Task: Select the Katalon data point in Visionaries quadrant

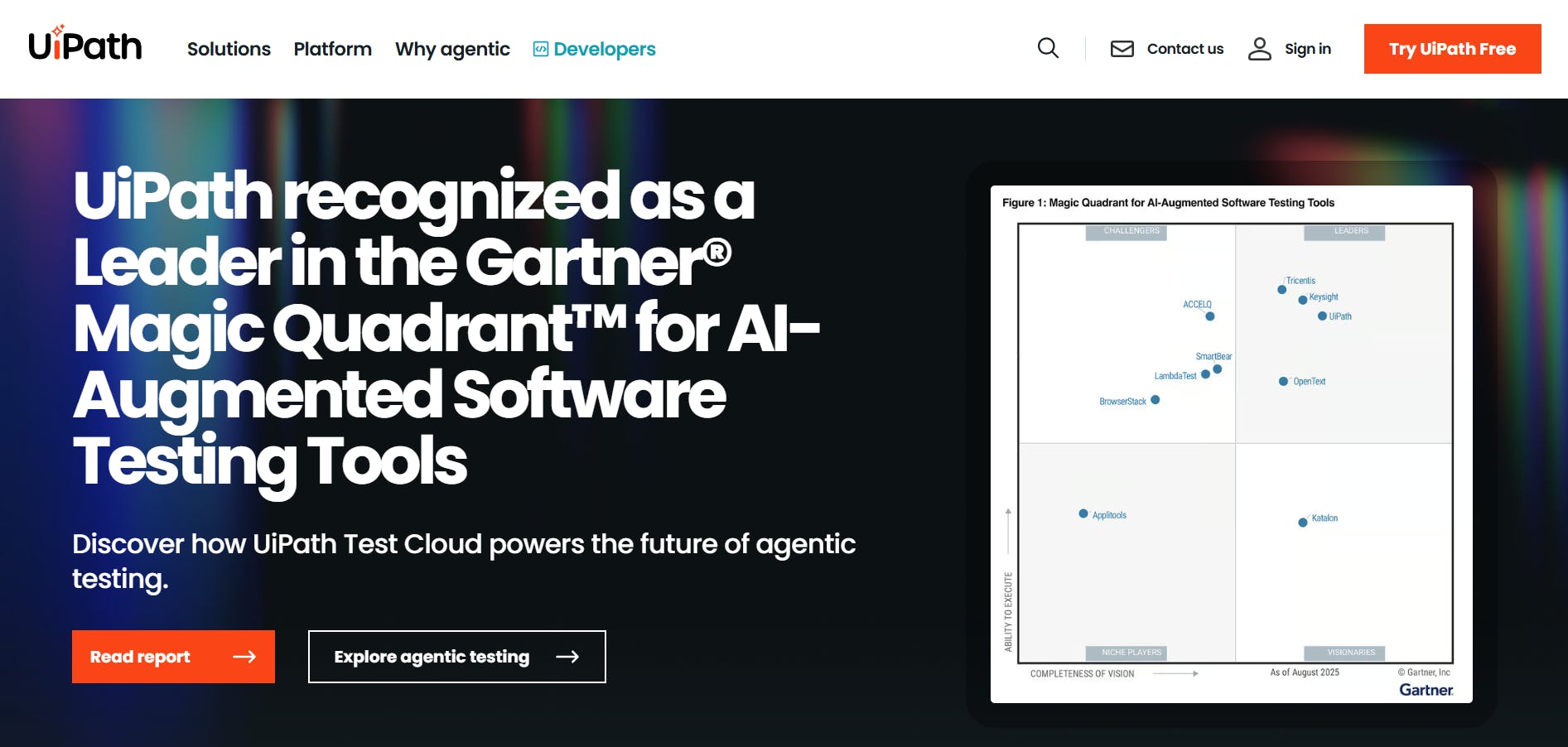Action: point(1302,523)
